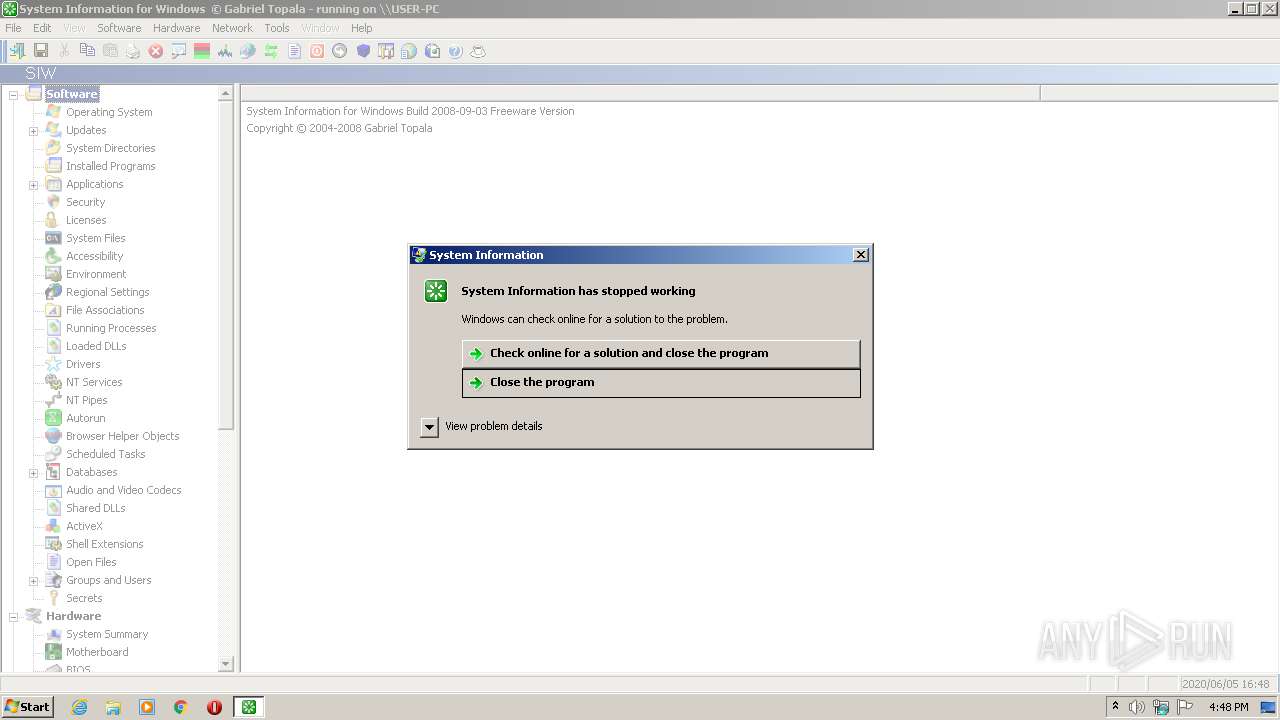Select the Shell Extensions tree item

coord(104,544)
